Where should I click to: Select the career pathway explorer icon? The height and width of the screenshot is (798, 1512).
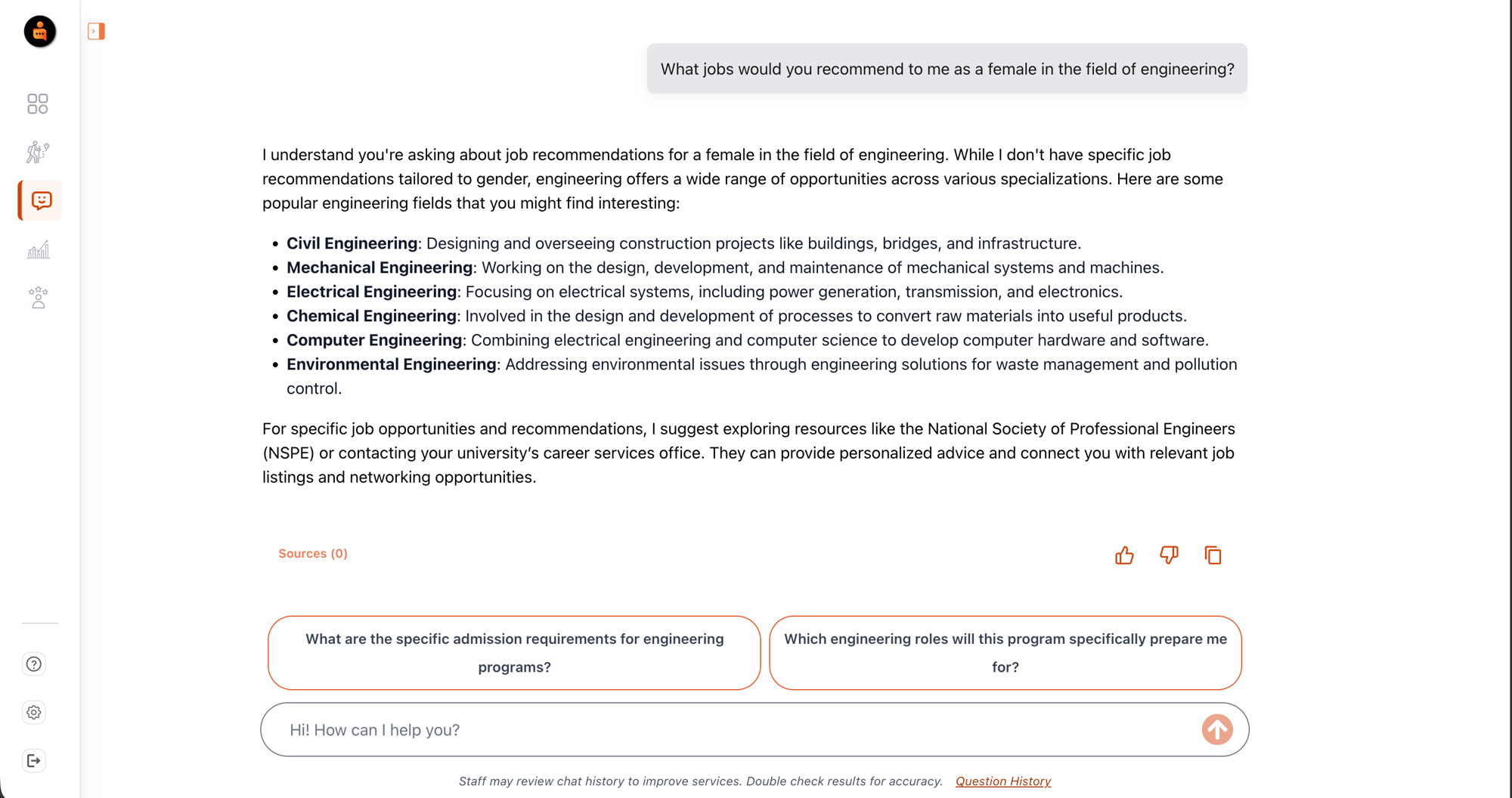tap(38, 152)
